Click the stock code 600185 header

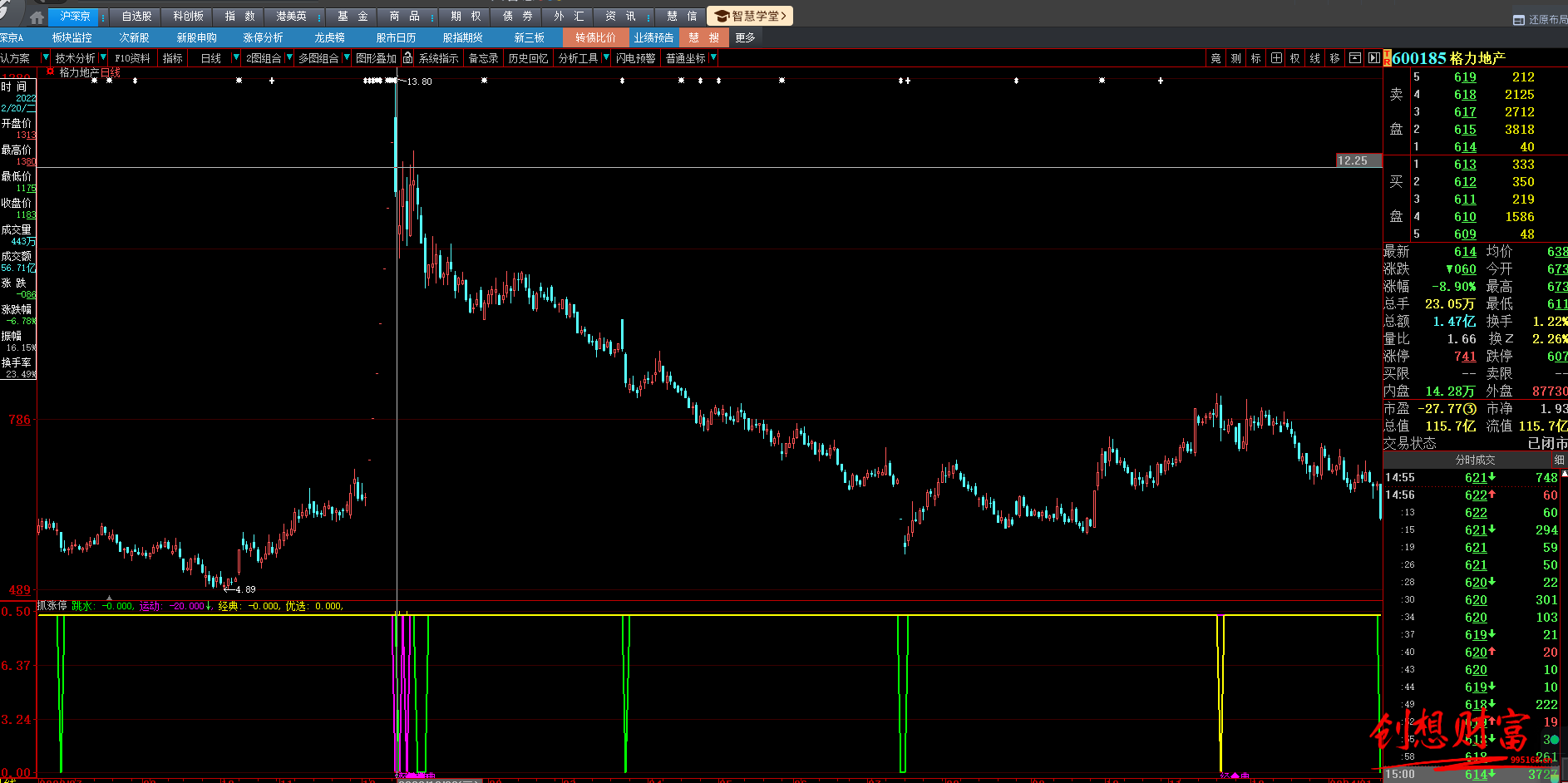1419,58
